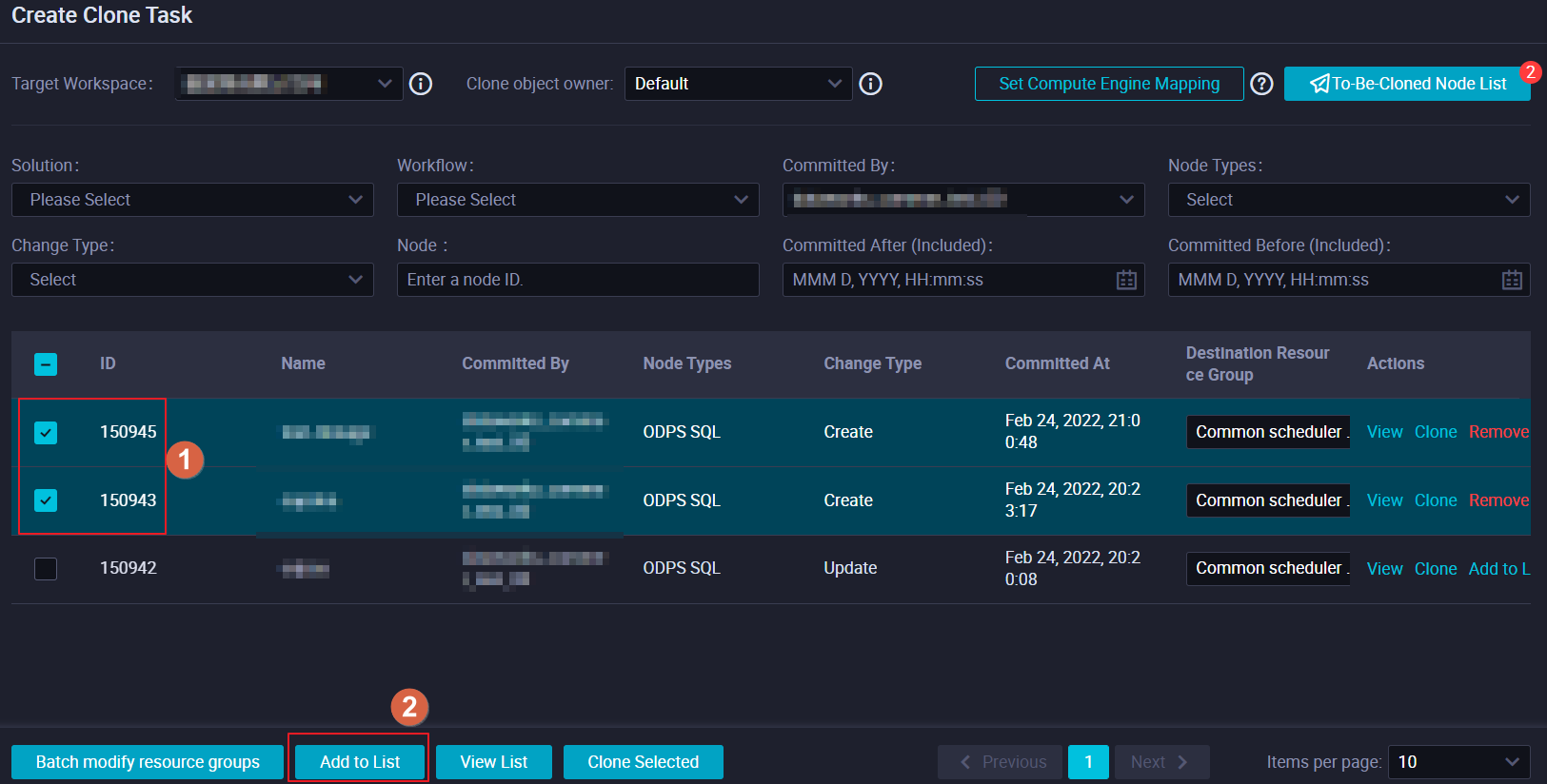Click Batch modify resource groups button
The width and height of the screenshot is (1547, 784).
tap(148, 762)
